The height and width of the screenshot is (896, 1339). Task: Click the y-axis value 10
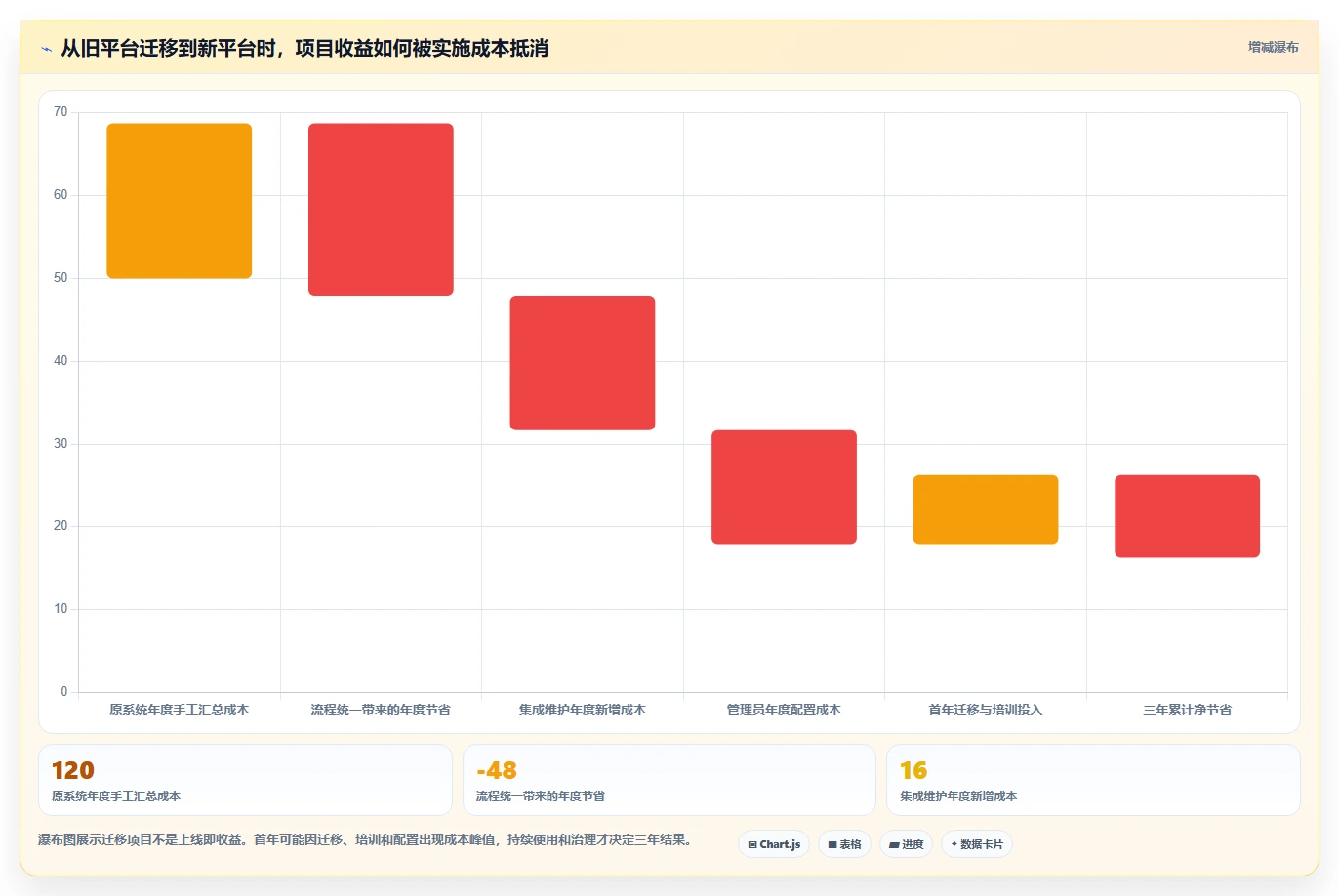click(x=61, y=609)
